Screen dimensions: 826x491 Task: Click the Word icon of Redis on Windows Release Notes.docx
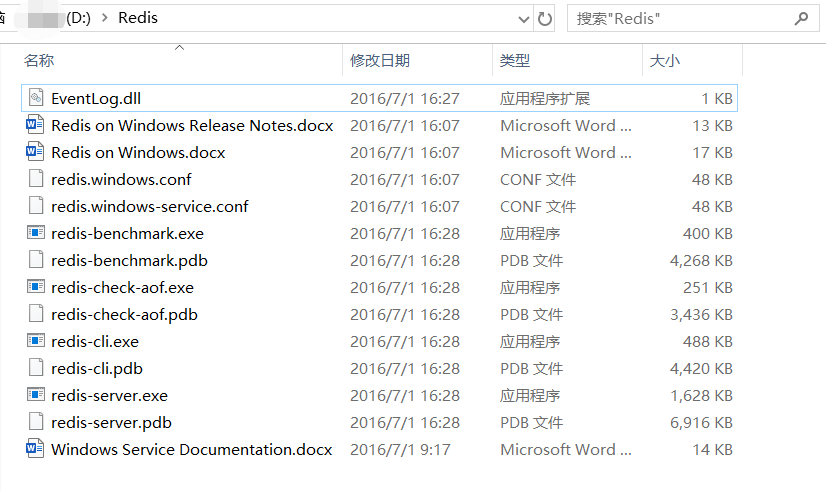[35, 125]
